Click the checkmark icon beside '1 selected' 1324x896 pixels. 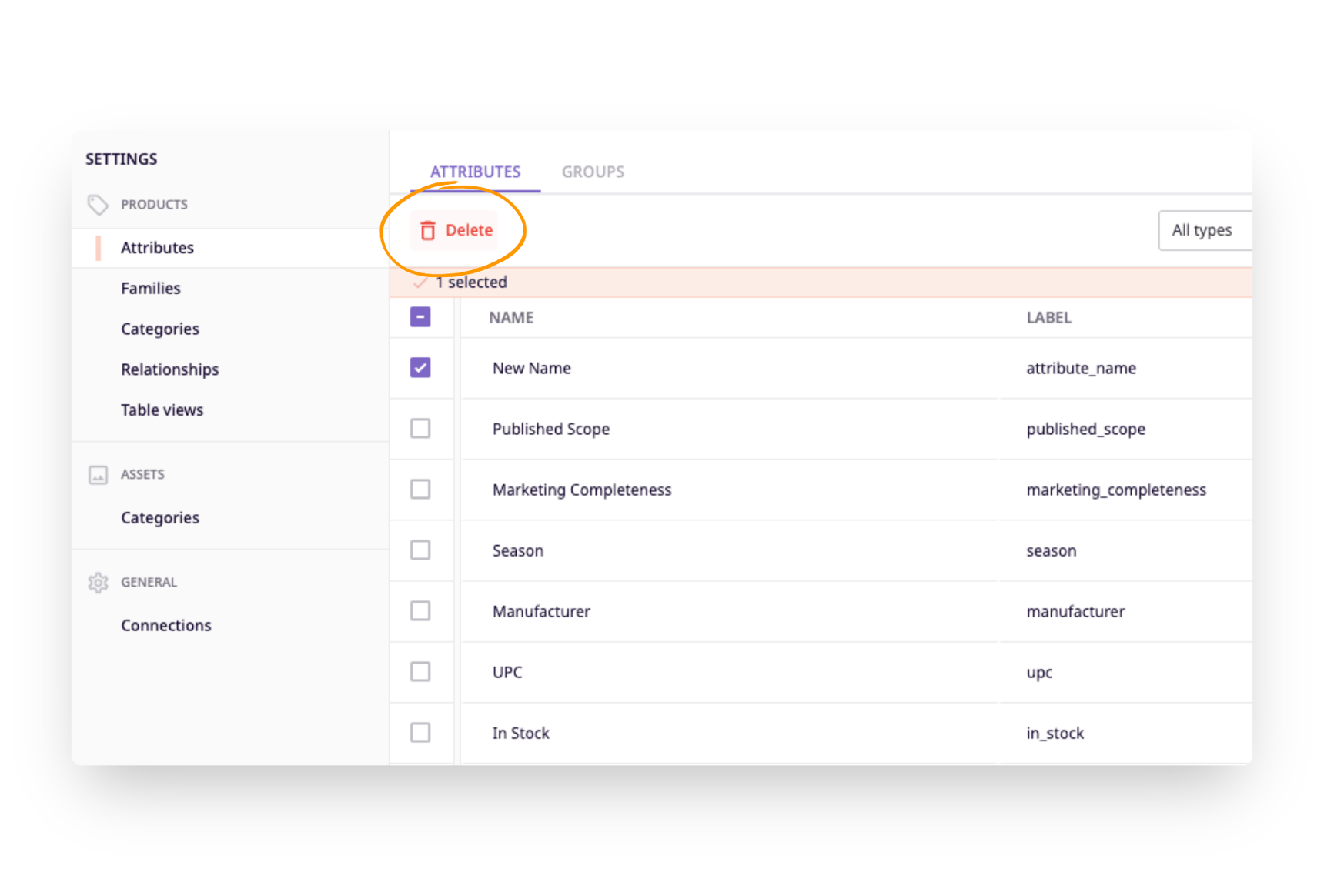pyautogui.click(x=420, y=283)
